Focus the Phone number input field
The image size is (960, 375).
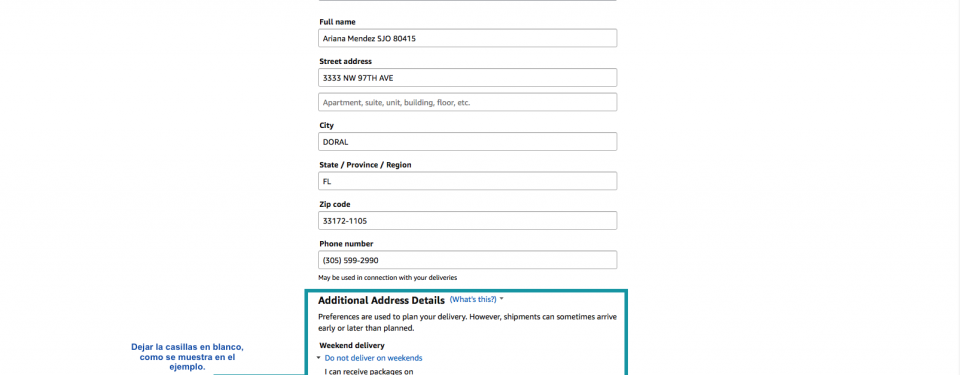[467, 260]
